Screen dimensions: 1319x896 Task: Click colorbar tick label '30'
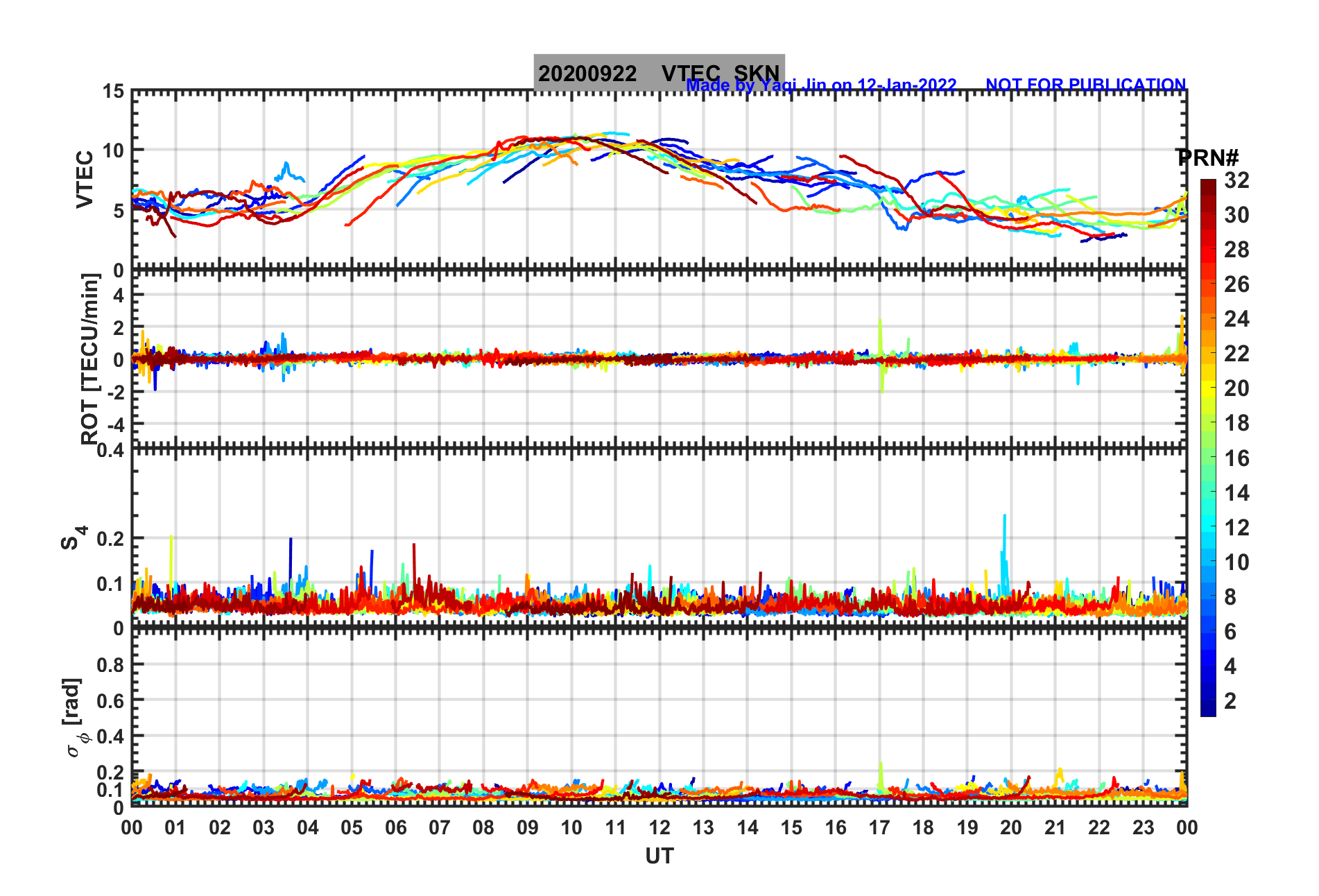pos(1236,215)
